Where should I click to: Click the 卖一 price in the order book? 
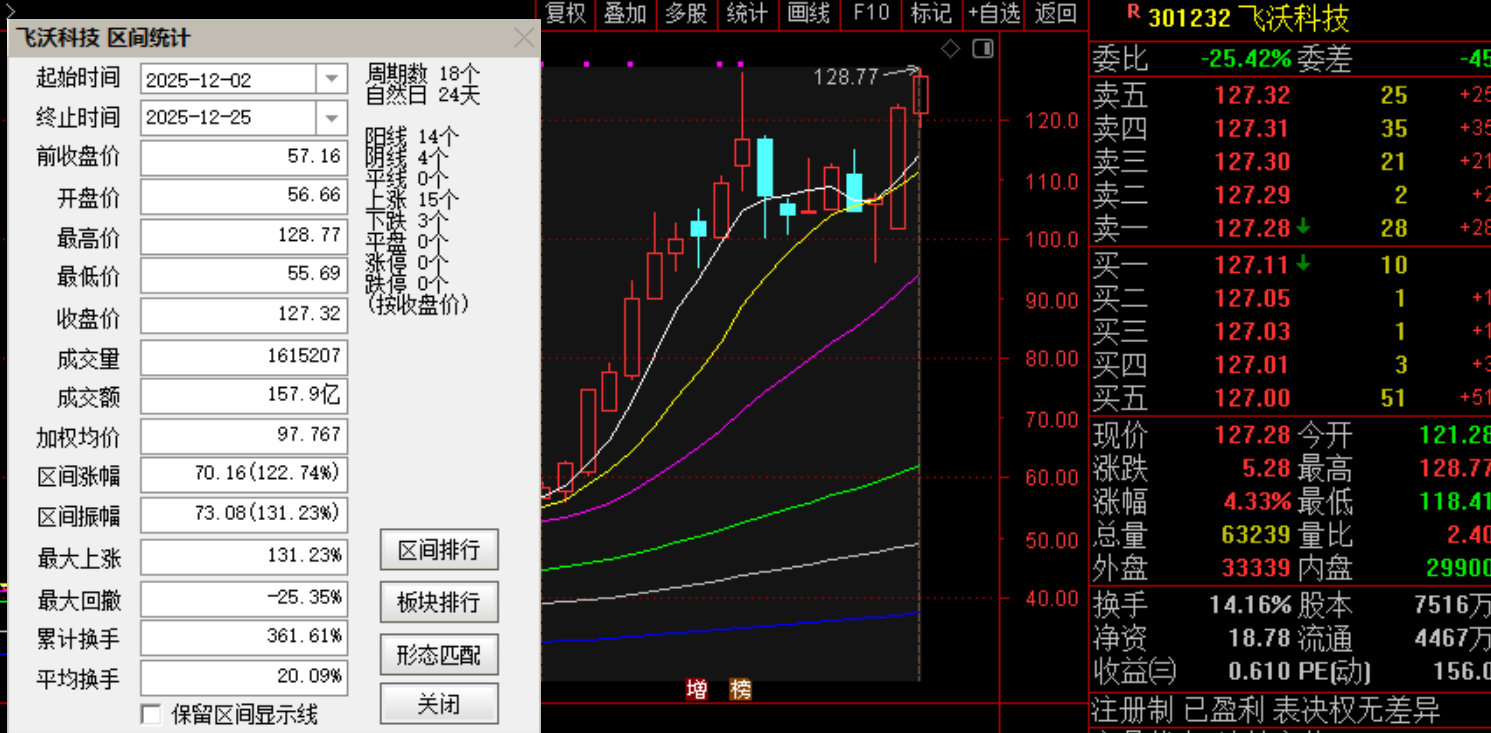pos(1252,228)
